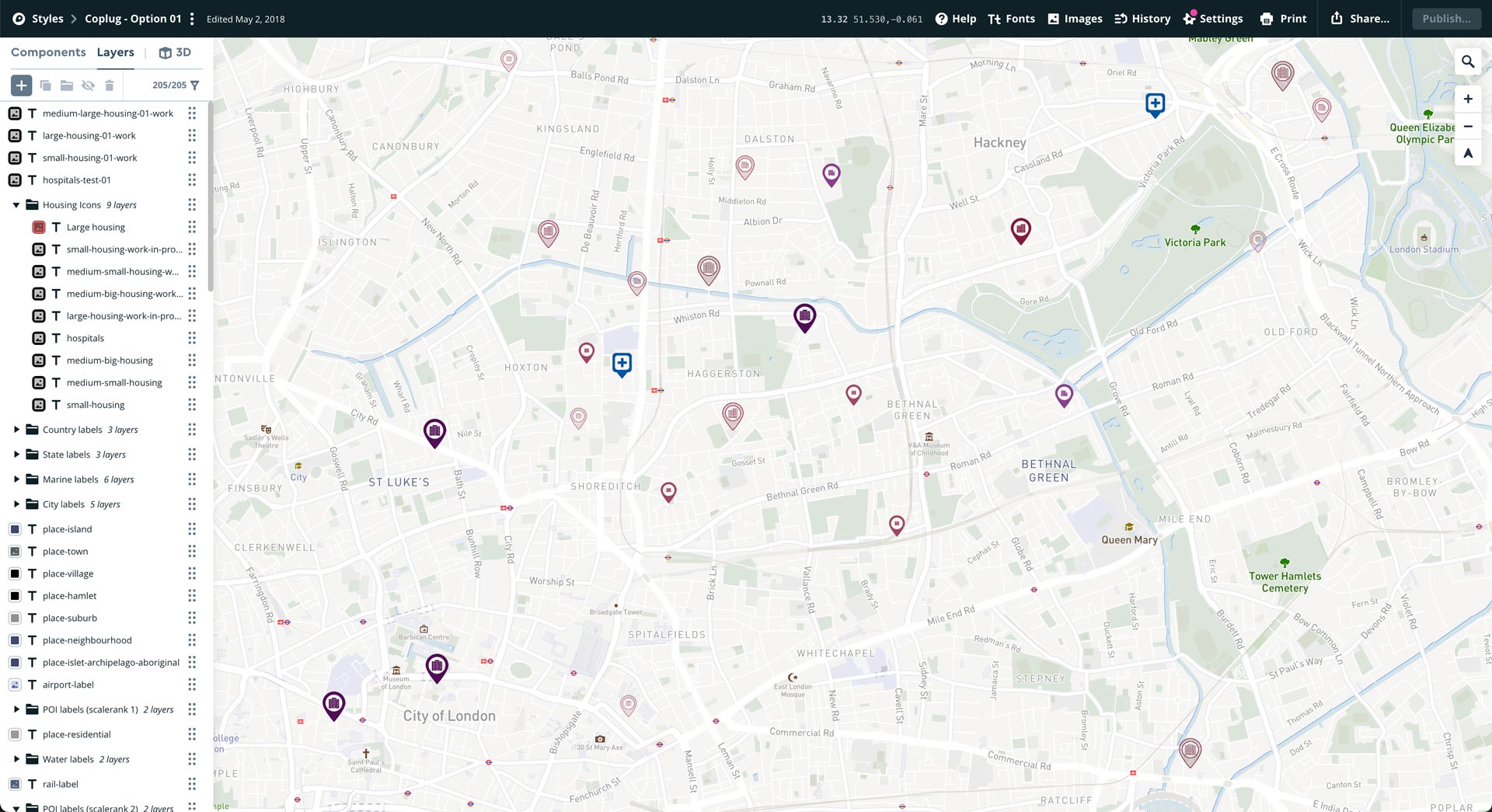Open the map search tool

tap(1468, 61)
